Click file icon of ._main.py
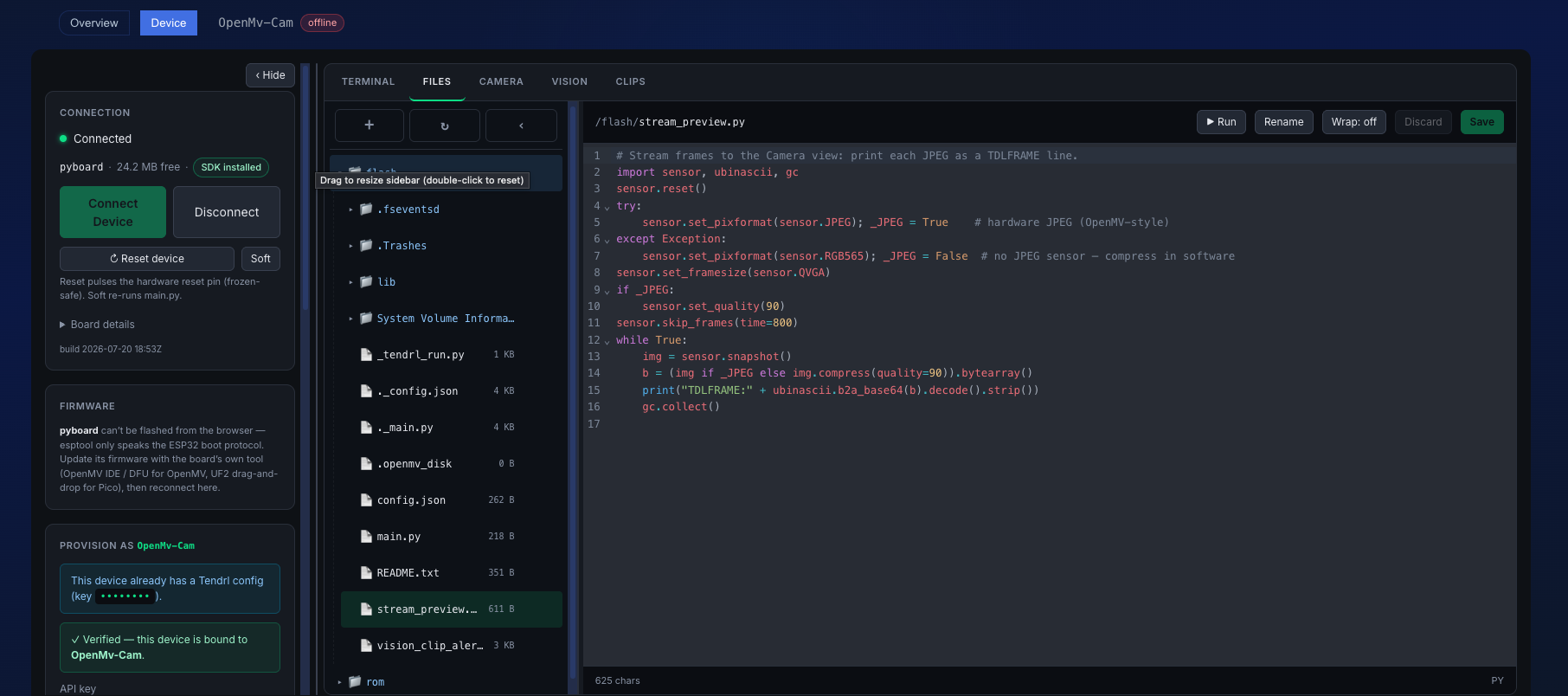 click(366, 428)
